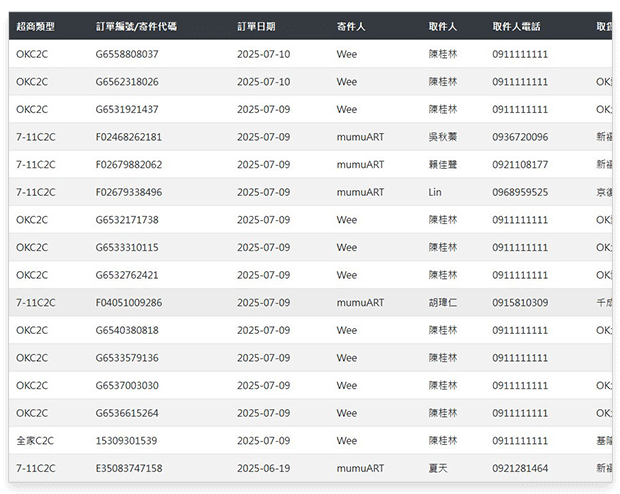Viewport: 620px width, 494px height.
Task: Click phone number 0921108177
Action: [520, 165]
